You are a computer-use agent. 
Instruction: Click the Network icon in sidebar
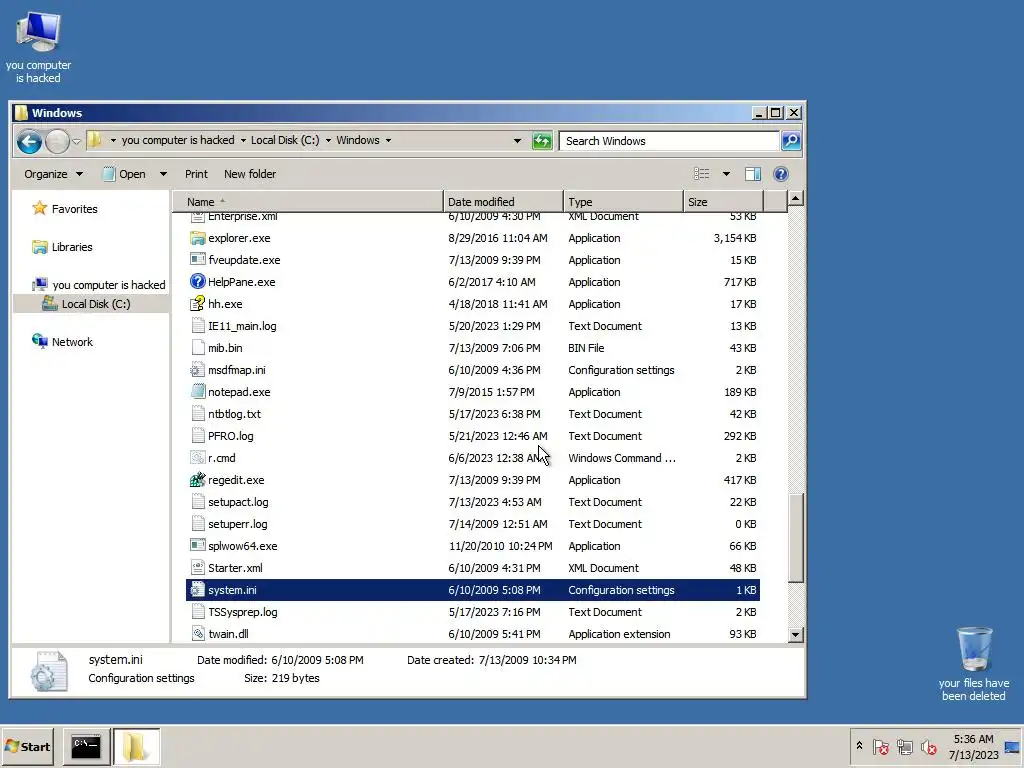coord(40,341)
